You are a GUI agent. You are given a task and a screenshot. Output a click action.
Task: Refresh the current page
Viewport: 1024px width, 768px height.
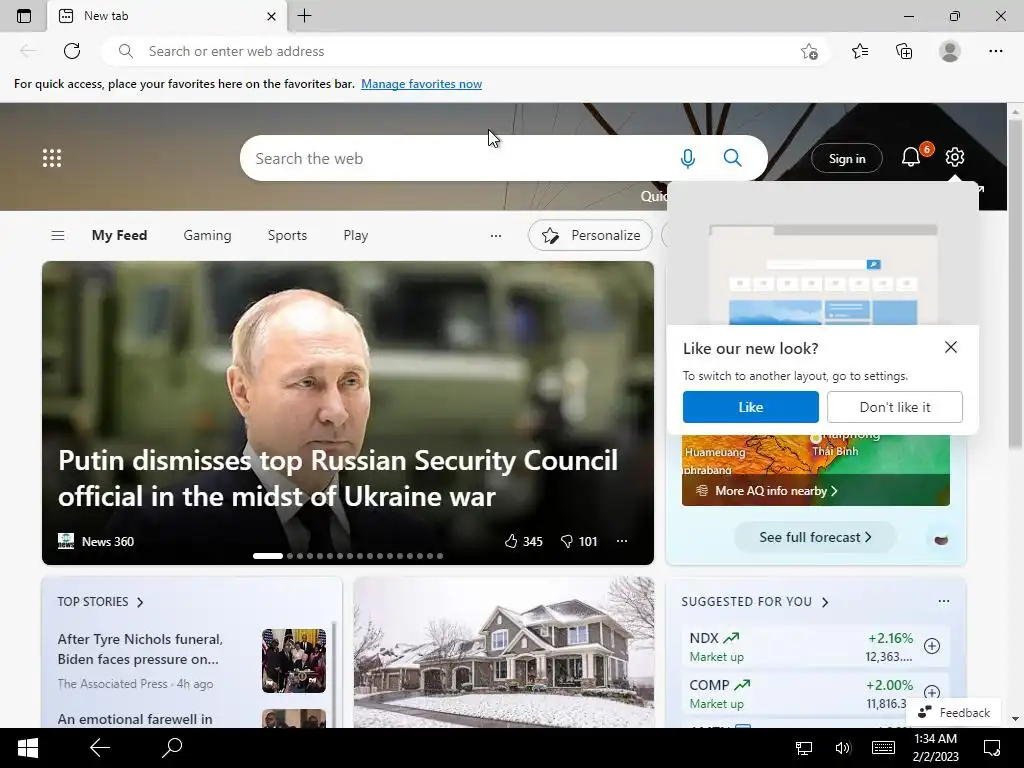coord(72,51)
